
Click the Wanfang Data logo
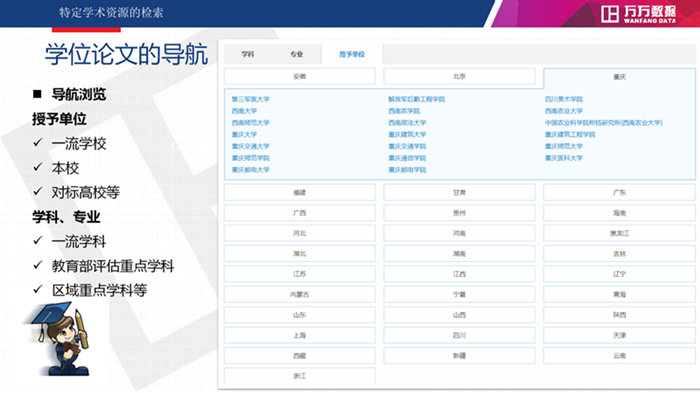click(638, 14)
